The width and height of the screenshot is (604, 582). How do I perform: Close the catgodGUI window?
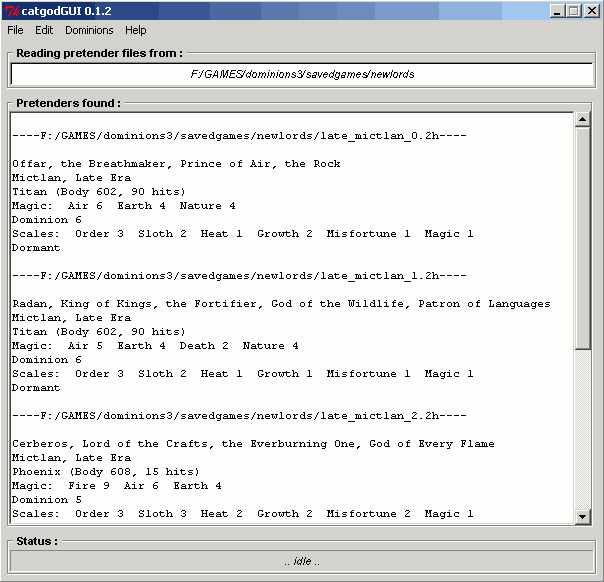coord(591,10)
